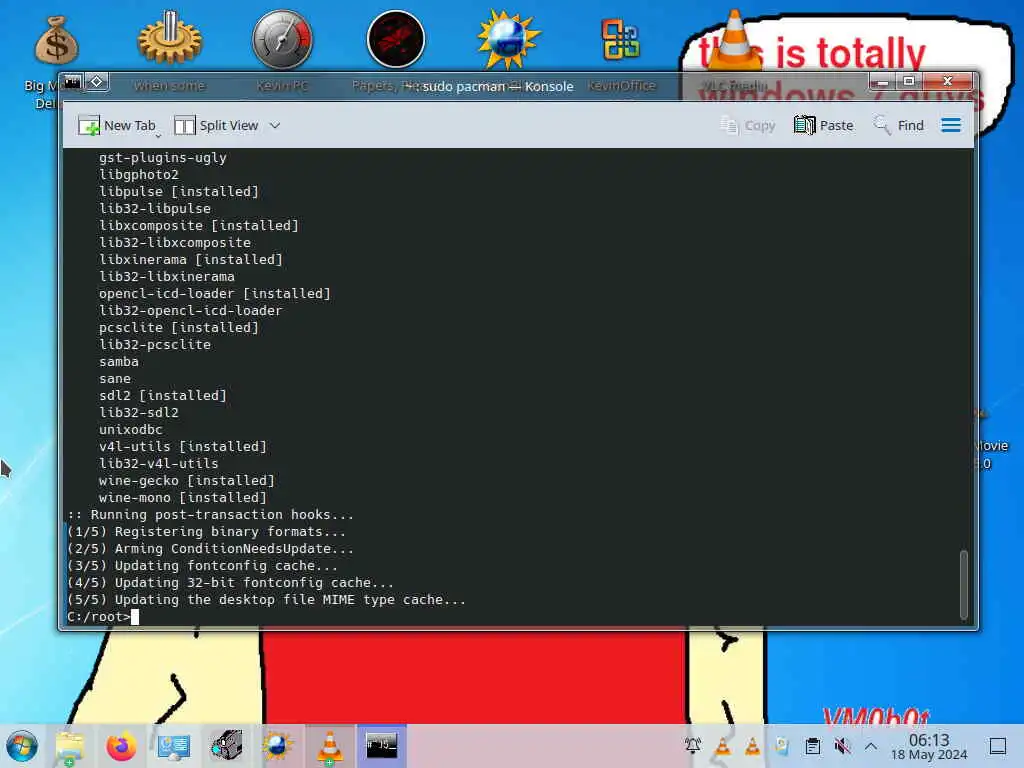Click the 'libgphoto2' terminal line
The height and width of the screenshot is (768, 1024).
138,174
